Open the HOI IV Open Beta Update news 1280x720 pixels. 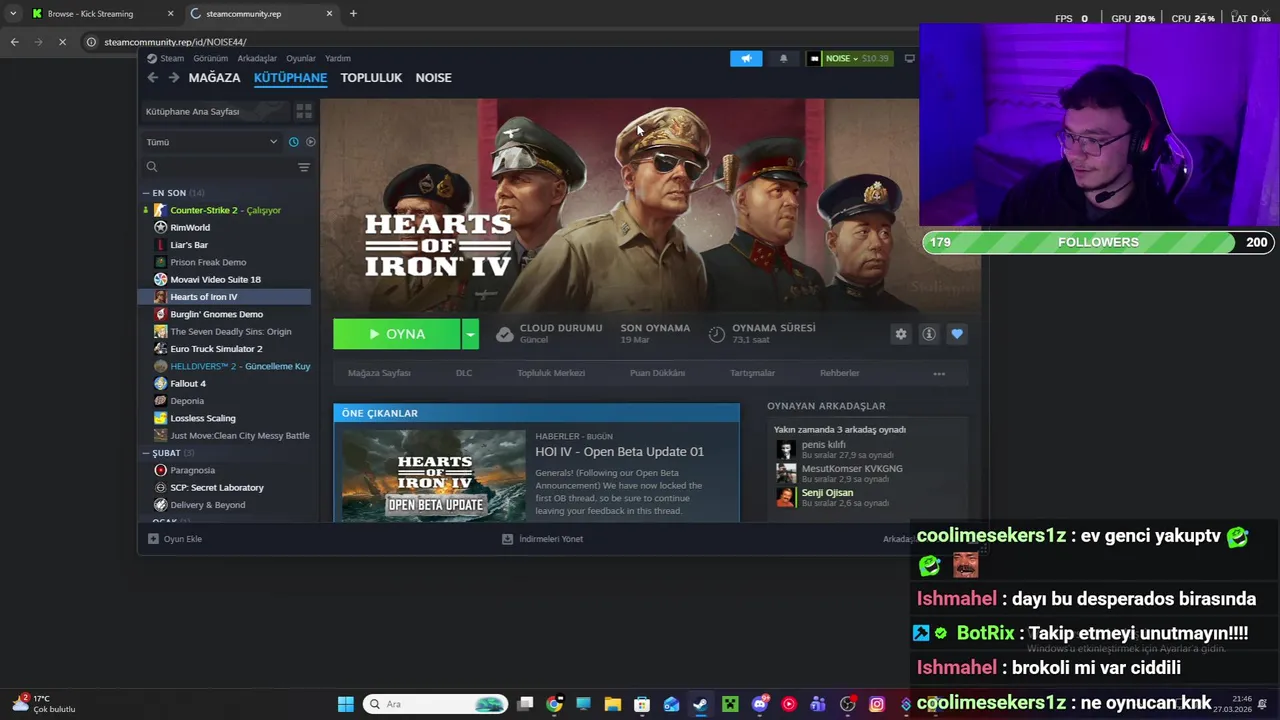click(x=619, y=452)
